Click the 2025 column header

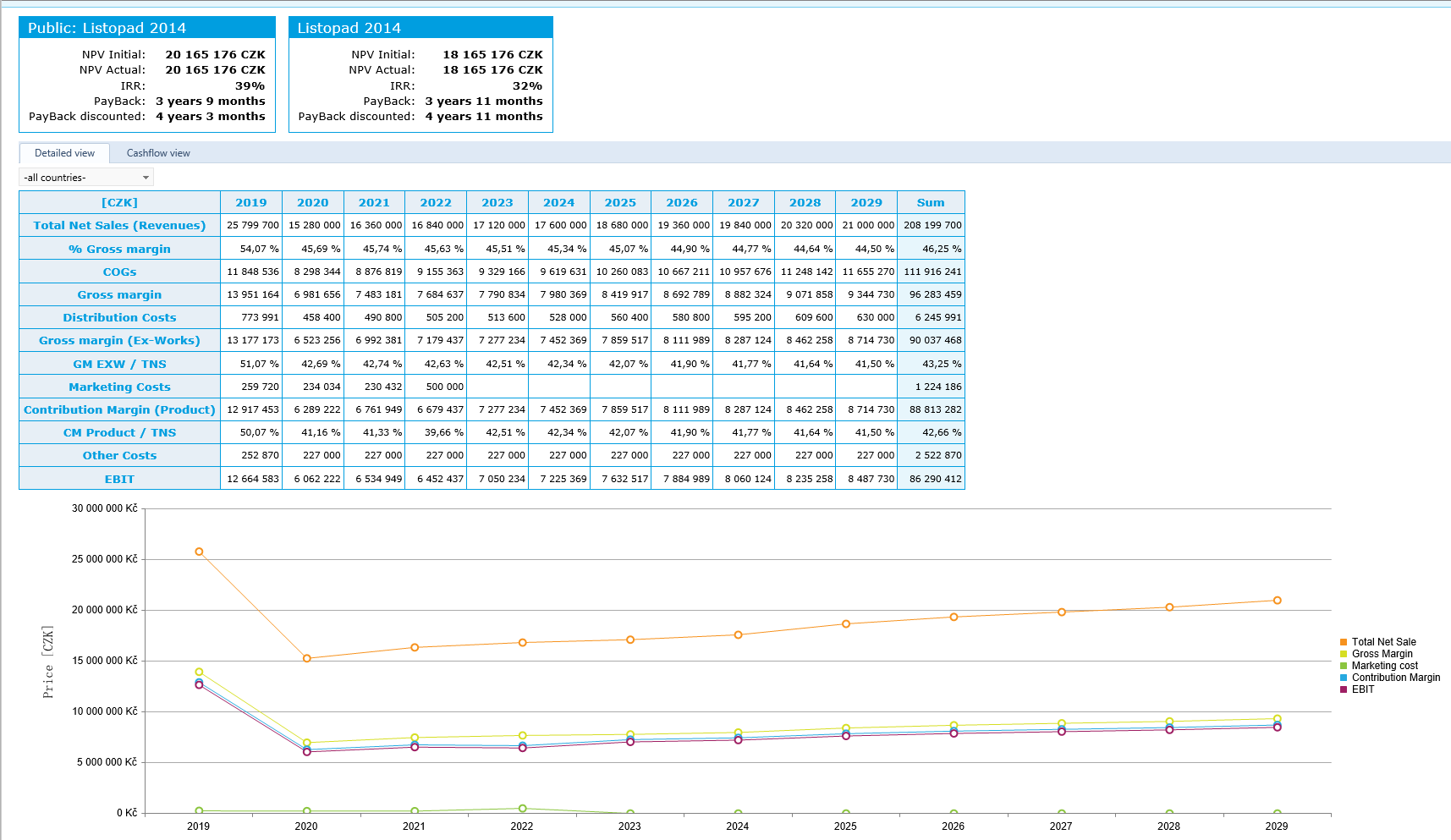point(620,202)
